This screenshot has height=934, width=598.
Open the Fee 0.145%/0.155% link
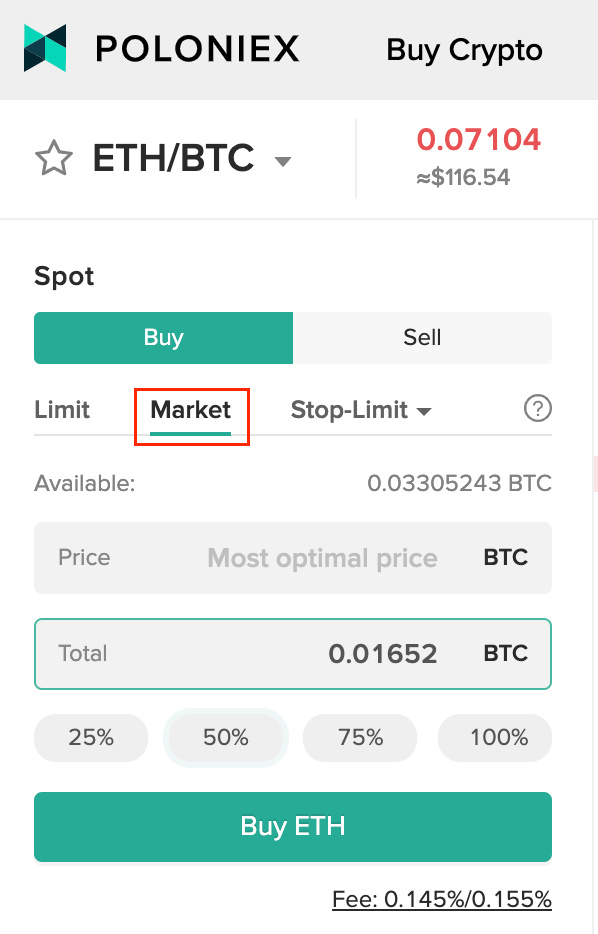[x=442, y=899]
